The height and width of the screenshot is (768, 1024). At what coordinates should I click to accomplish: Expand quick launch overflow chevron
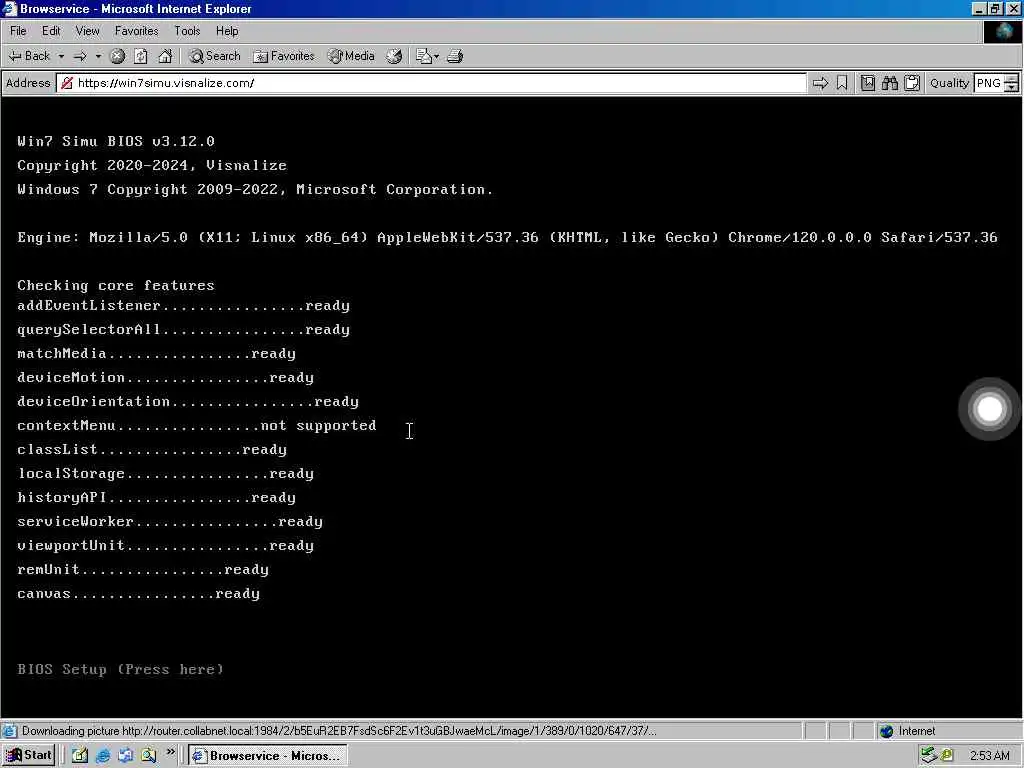170,752
